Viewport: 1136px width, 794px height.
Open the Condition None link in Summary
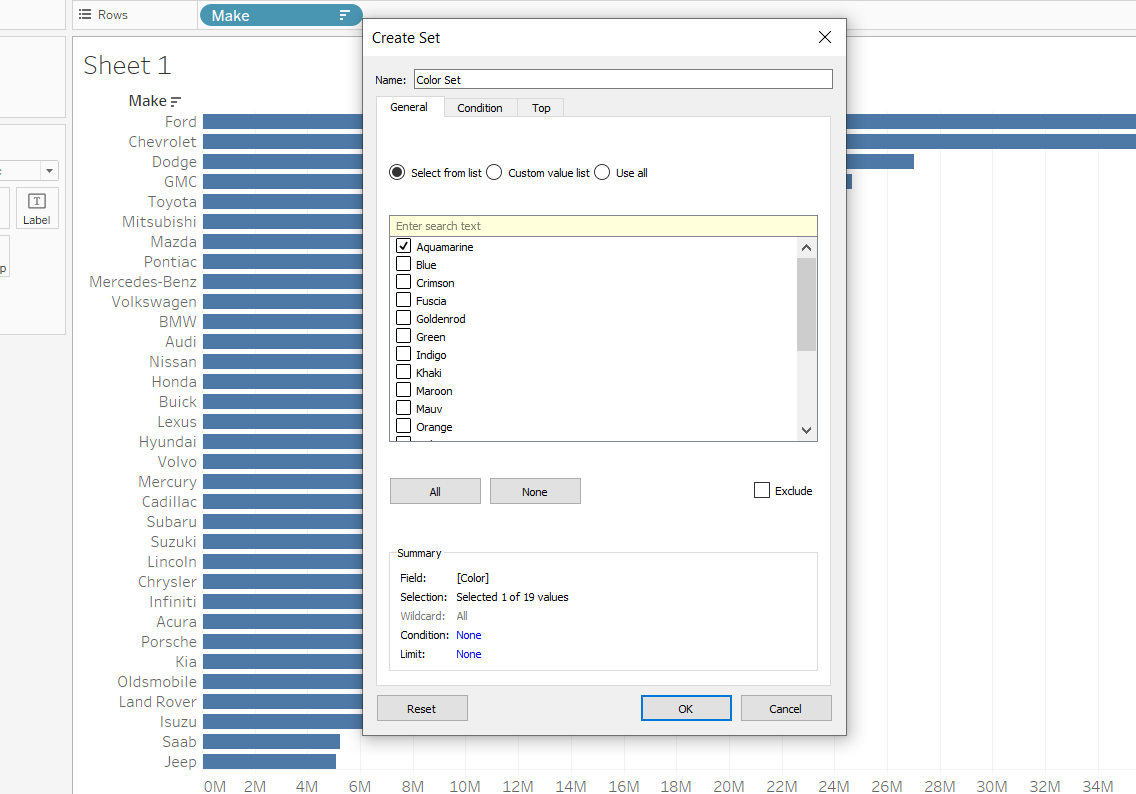point(469,635)
